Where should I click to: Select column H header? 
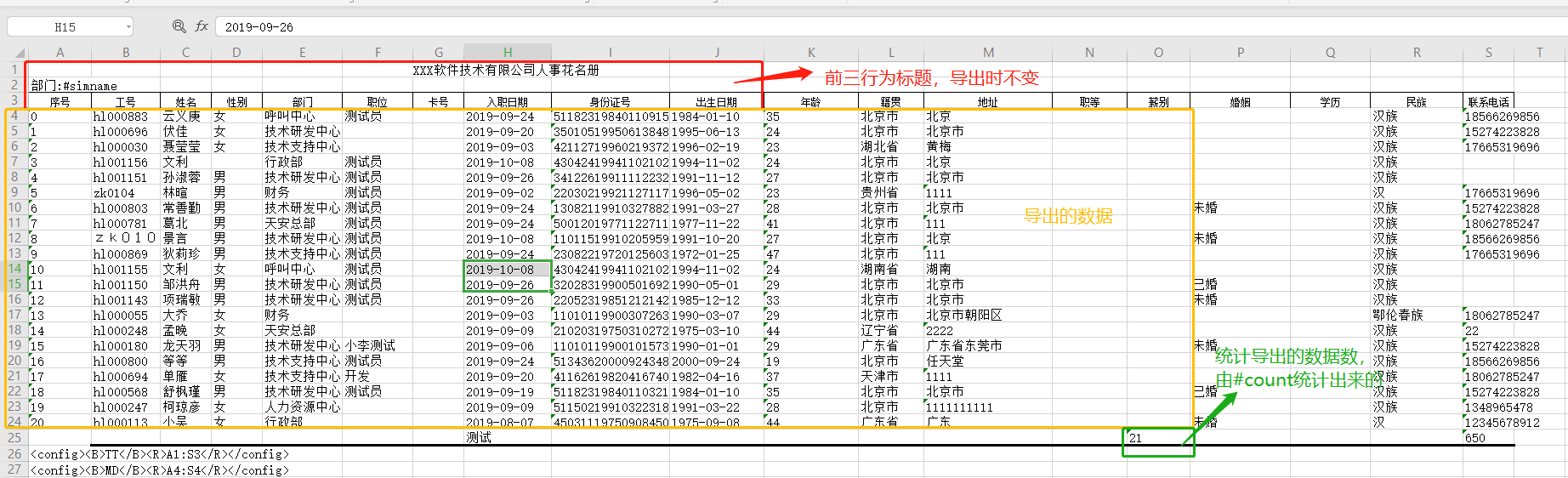[x=508, y=53]
